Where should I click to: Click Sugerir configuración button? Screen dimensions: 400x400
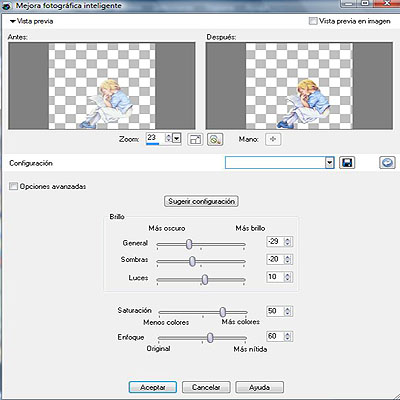pyautogui.click(x=201, y=201)
